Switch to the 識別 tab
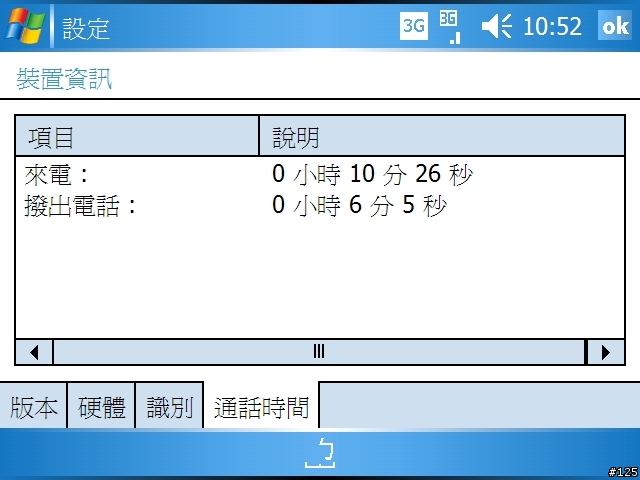 point(169,405)
